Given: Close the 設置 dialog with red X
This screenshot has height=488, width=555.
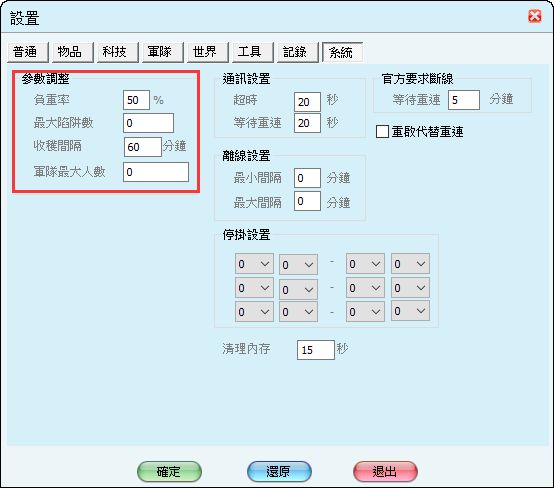Looking at the screenshot, I should (x=534, y=16).
